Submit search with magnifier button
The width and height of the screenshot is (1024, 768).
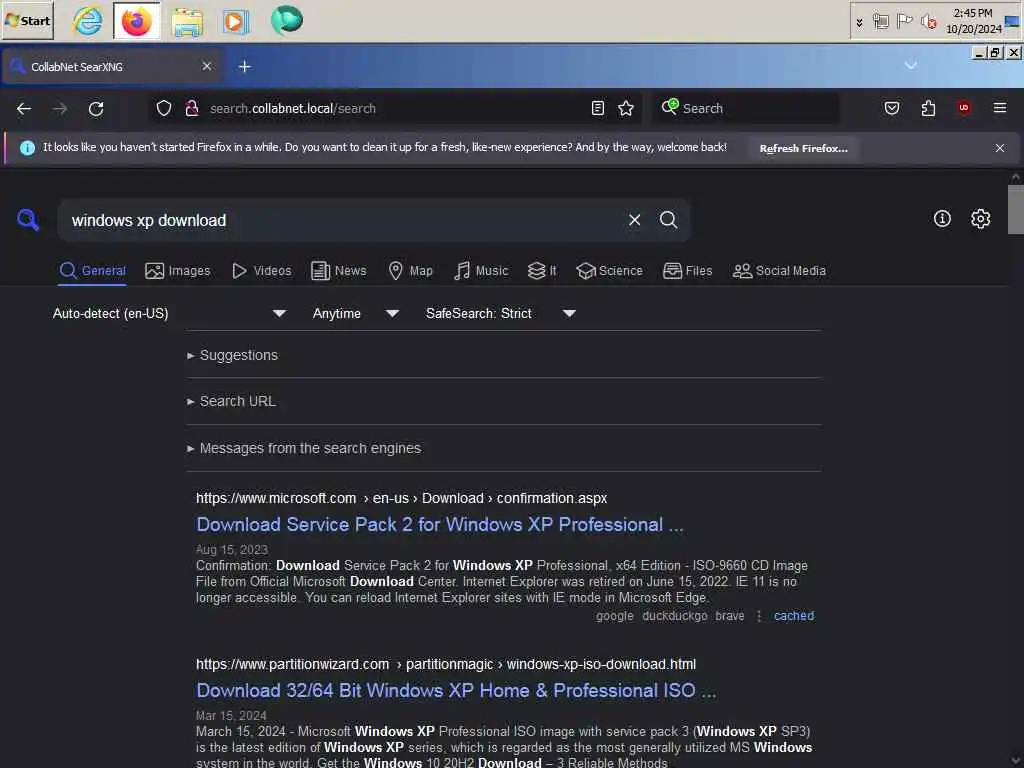[x=668, y=220]
